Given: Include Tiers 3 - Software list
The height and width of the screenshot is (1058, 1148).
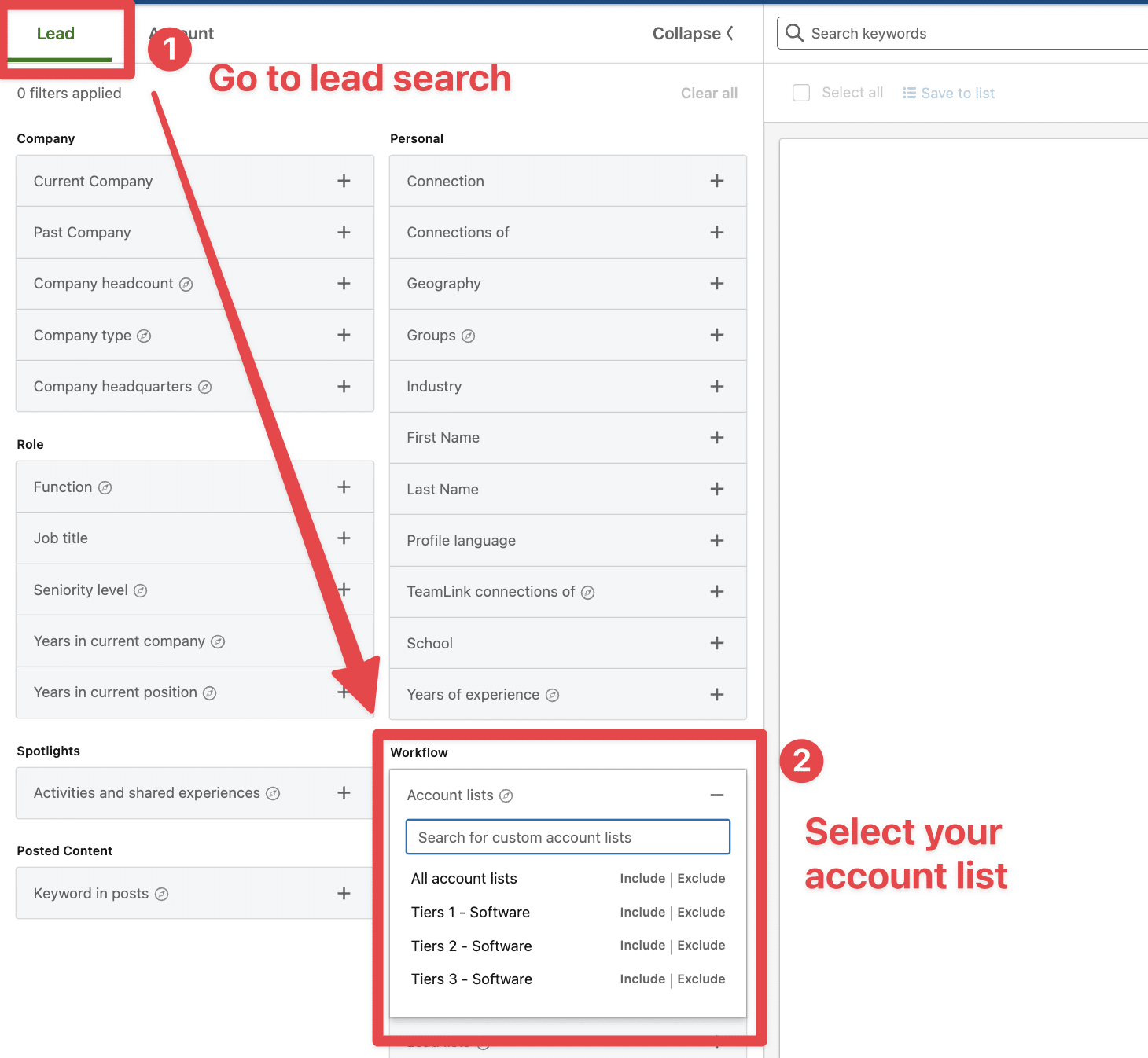Looking at the screenshot, I should 642,979.
